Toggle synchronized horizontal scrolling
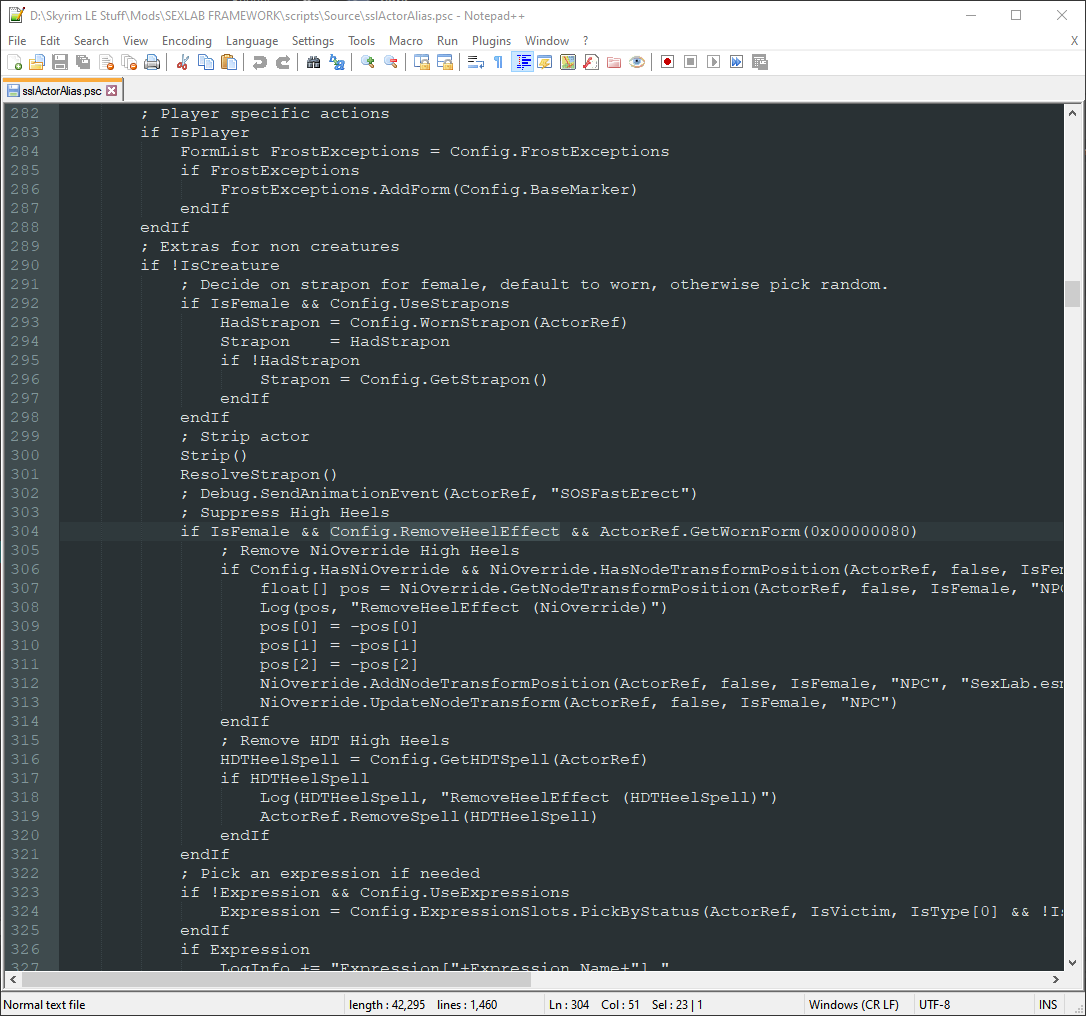 [445, 62]
